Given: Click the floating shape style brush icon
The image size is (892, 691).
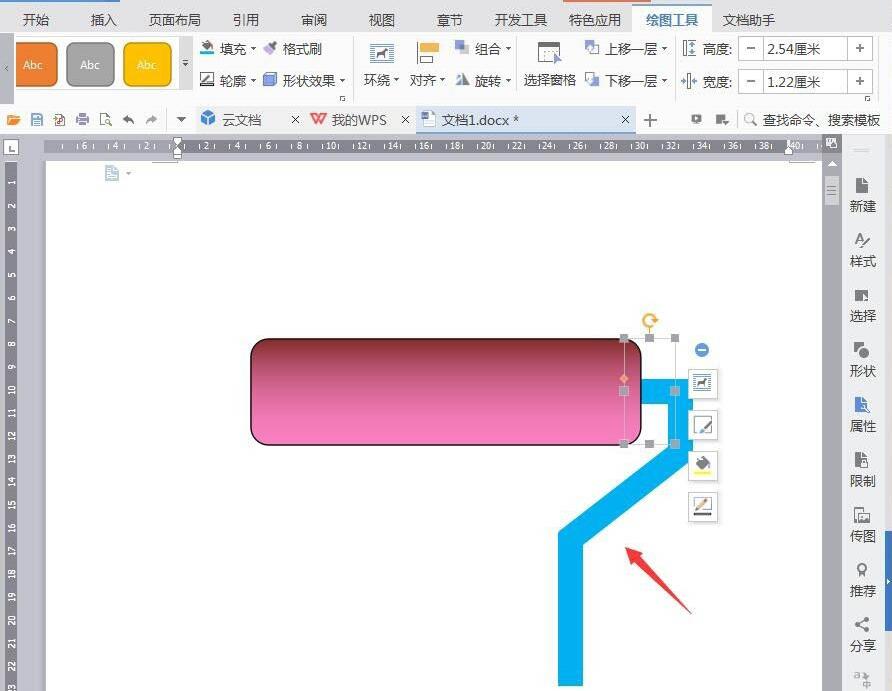Looking at the screenshot, I should pyautogui.click(x=703, y=425).
